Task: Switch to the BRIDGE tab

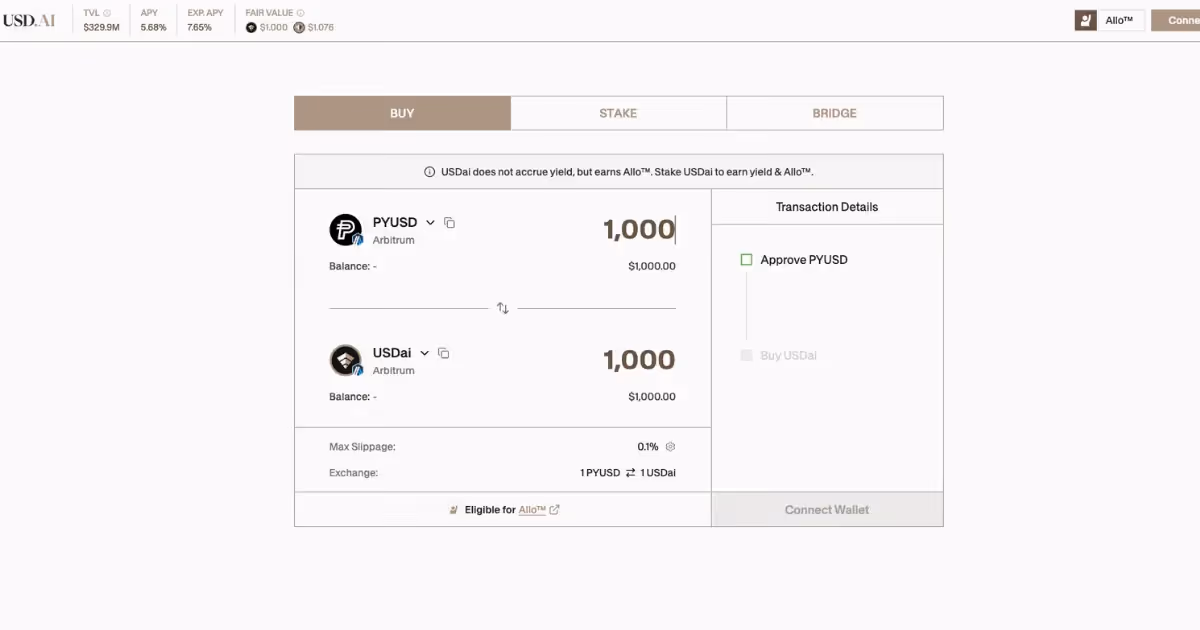Action: coord(834,112)
